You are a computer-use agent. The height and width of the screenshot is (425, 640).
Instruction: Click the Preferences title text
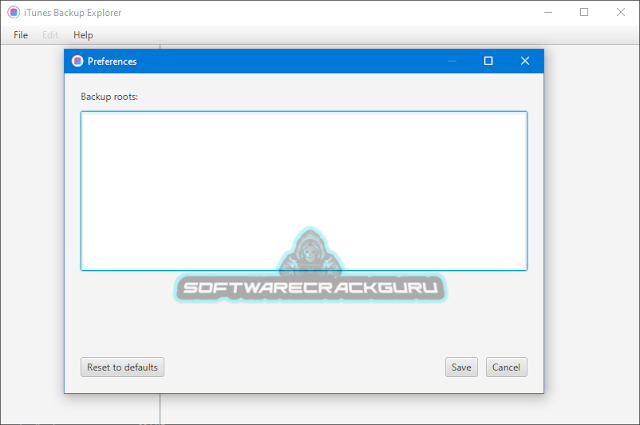[x=112, y=61]
